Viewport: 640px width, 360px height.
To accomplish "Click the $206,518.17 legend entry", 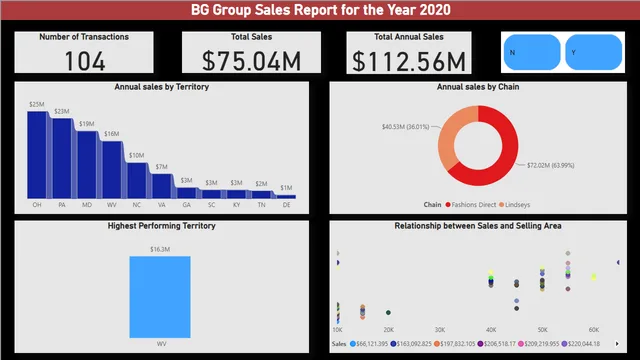I will click(x=497, y=344).
